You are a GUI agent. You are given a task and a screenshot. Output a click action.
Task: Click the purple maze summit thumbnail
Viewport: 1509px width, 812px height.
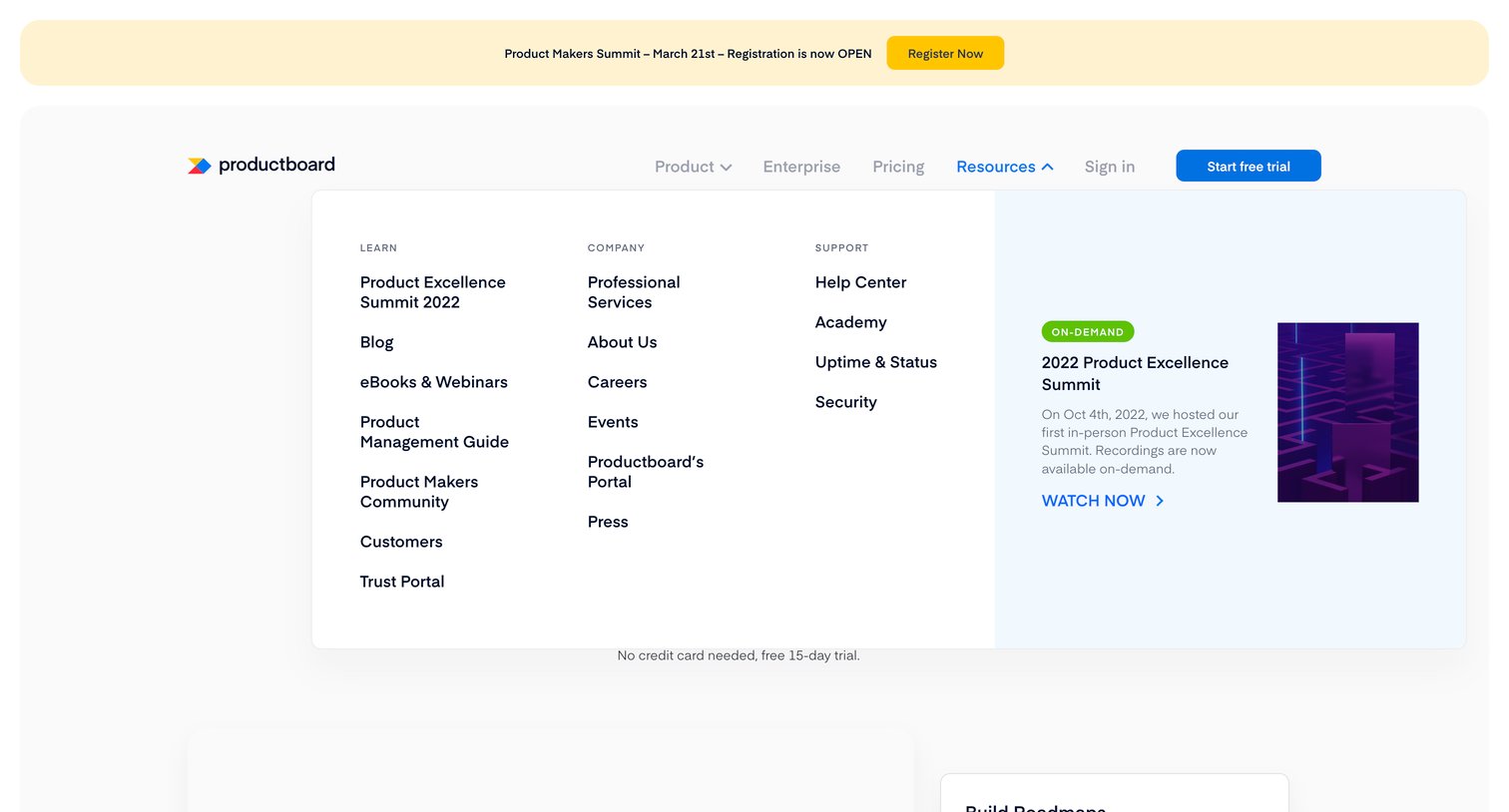pyautogui.click(x=1347, y=412)
